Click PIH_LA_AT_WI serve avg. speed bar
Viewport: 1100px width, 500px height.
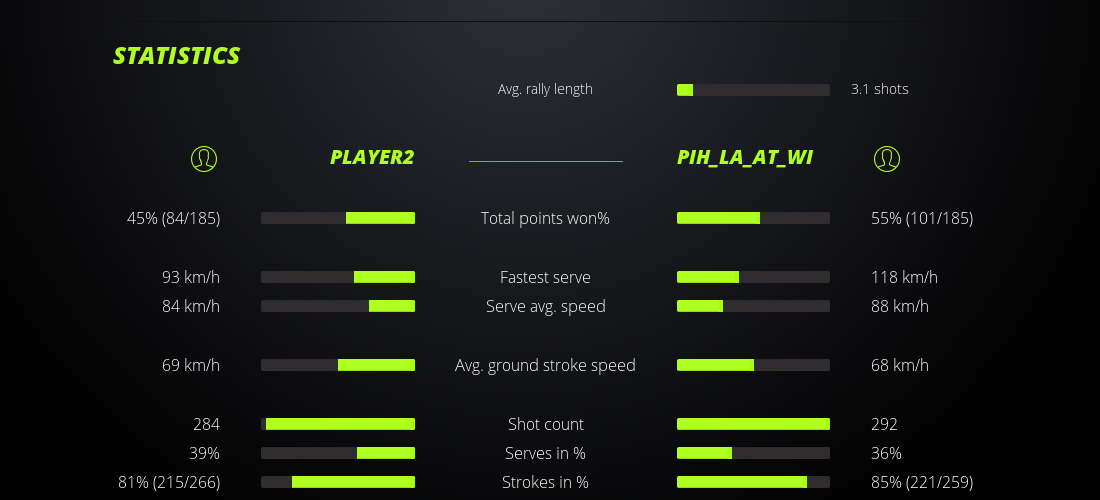[753, 306]
